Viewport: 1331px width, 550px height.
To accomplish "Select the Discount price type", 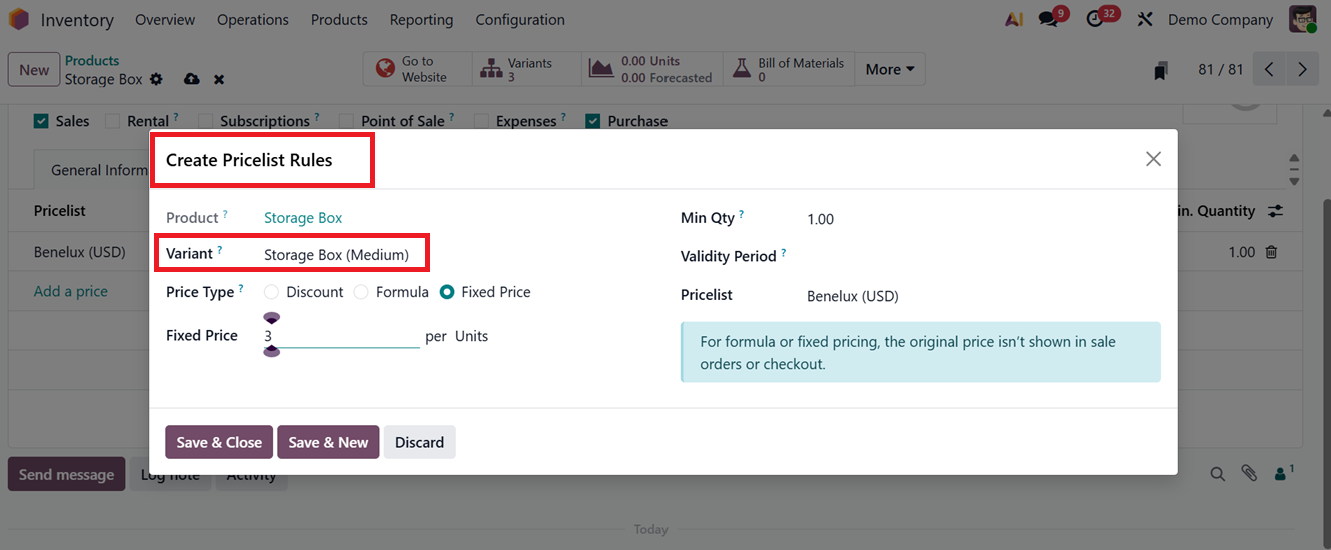I will pos(272,292).
